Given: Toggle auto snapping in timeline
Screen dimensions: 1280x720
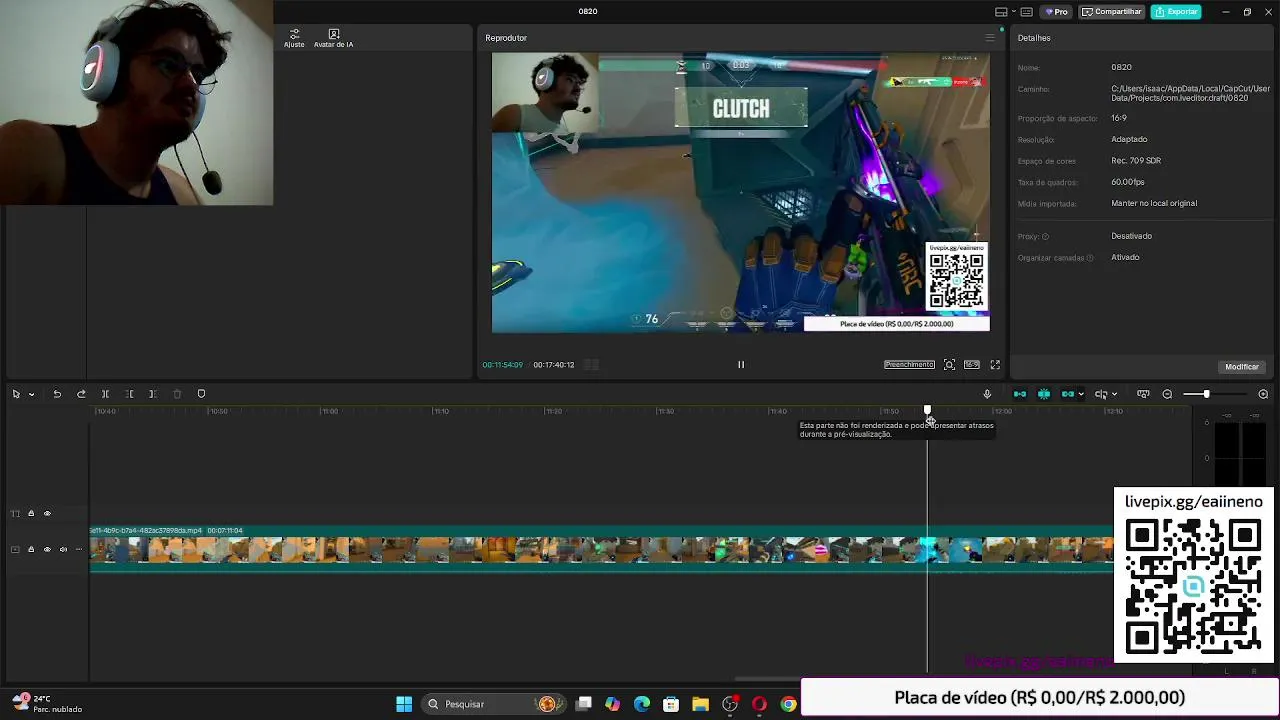Looking at the screenshot, I should (x=1044, y=394).
